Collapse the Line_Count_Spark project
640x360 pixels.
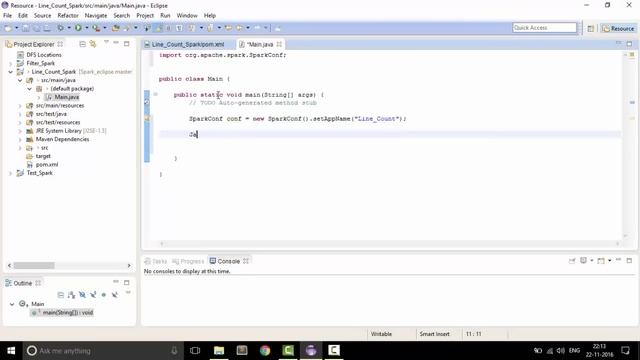point(11,72)
